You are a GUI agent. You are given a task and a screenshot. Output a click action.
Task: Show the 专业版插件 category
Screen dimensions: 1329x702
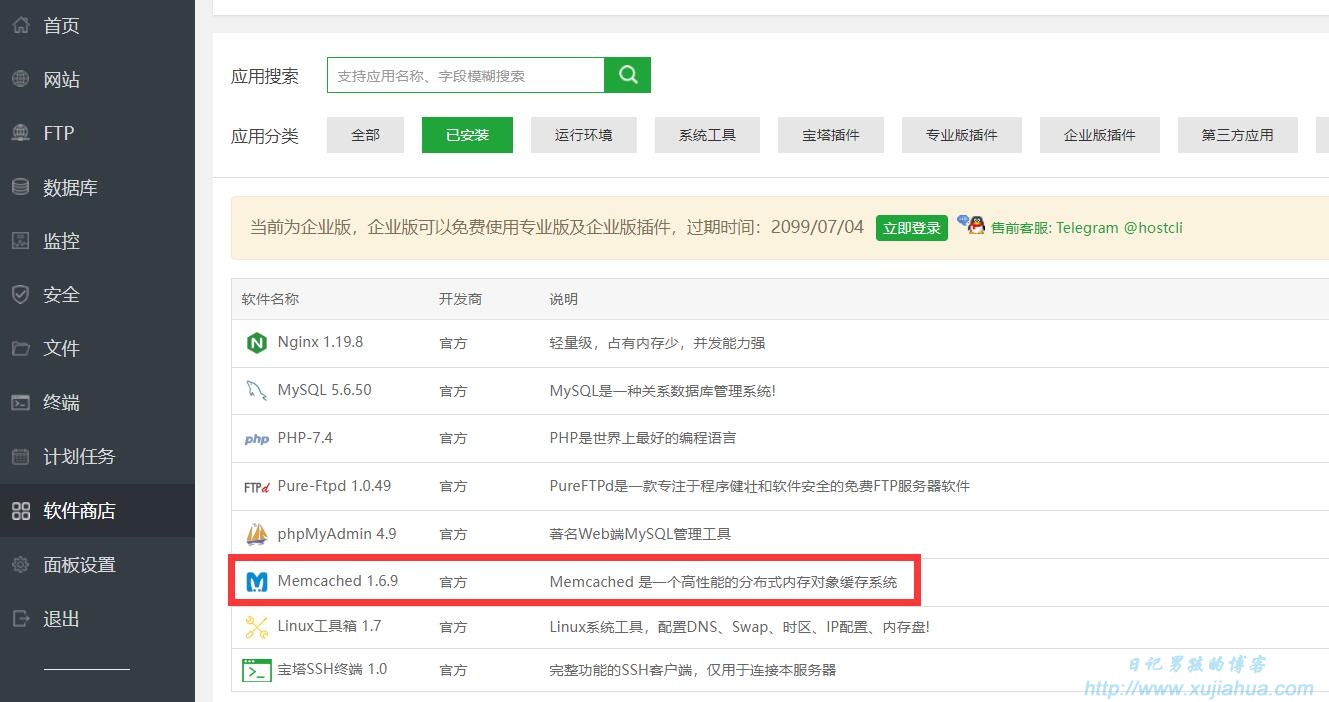[x=962, y=135]
